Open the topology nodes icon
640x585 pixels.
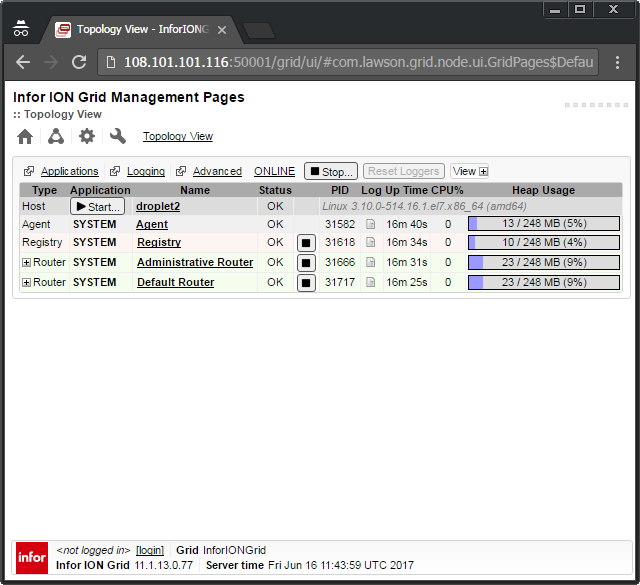(x=56, y=136)
